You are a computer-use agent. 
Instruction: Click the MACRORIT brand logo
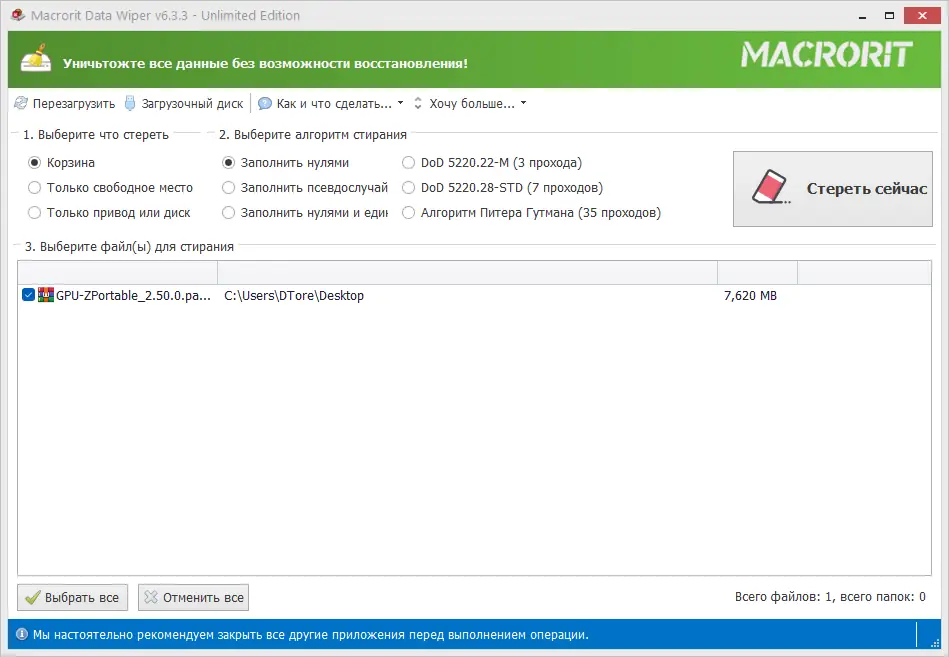pyautogui.click(x=827, y=54)
